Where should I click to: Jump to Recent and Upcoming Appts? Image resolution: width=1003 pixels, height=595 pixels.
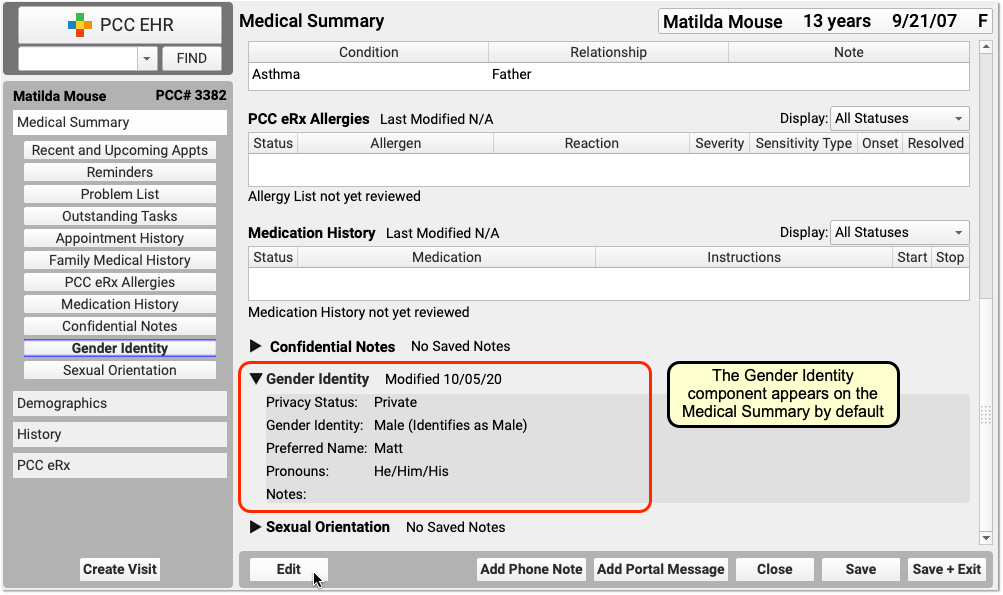[x=120, y=150]
